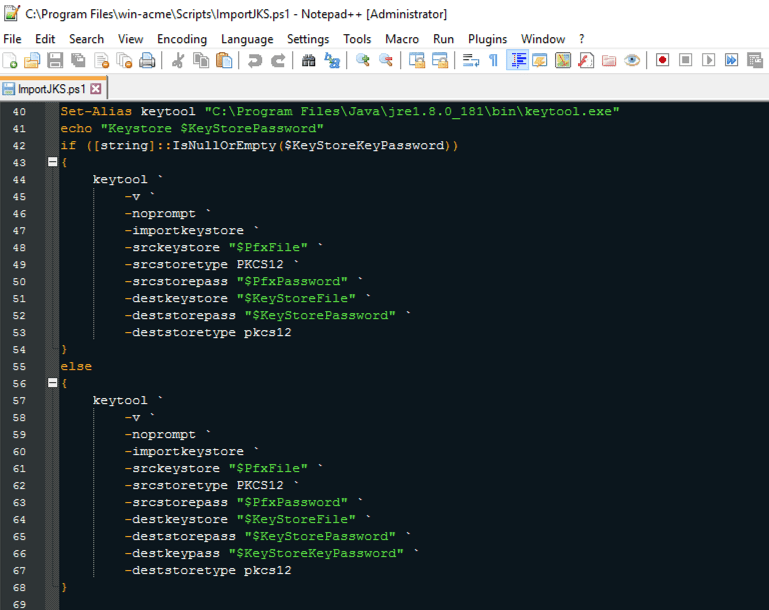Click the "echo" command on line 41

click(76, 128)
